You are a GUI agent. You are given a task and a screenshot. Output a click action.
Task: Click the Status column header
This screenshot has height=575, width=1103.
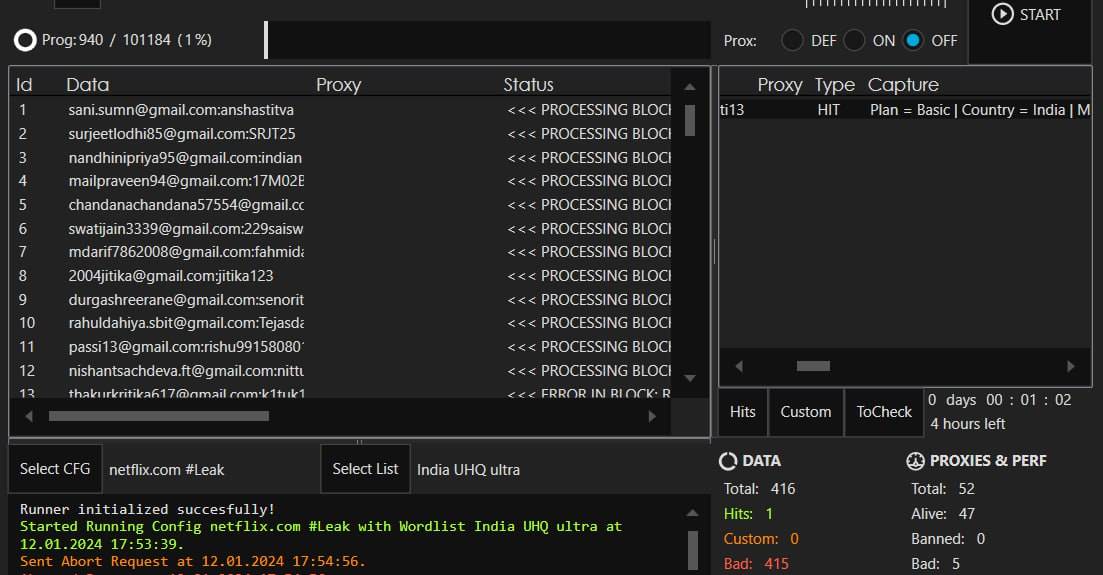[528, 85]
